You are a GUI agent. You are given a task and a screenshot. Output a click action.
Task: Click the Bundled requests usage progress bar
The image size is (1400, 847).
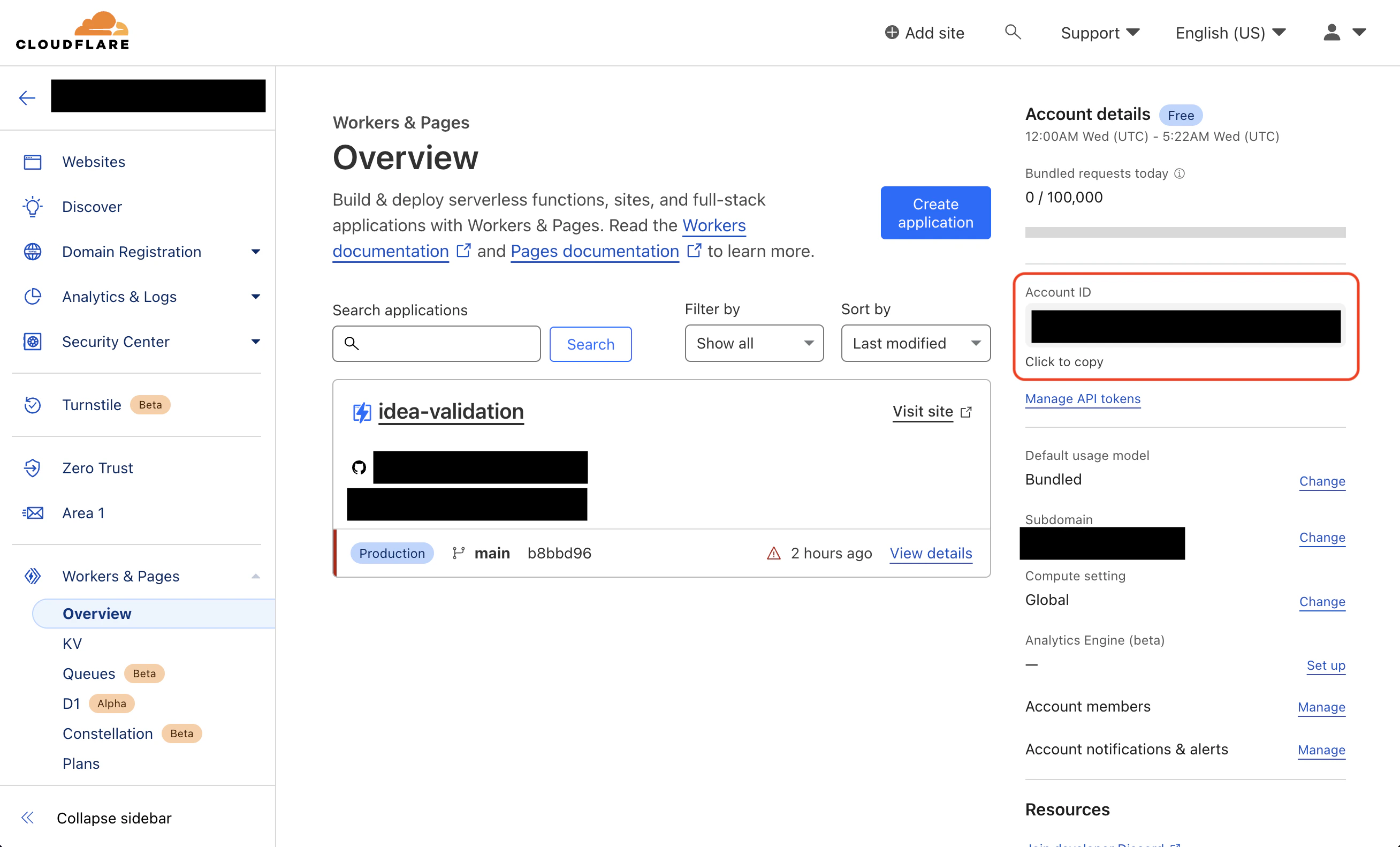pyautogui.click(x=1185, y=232)
